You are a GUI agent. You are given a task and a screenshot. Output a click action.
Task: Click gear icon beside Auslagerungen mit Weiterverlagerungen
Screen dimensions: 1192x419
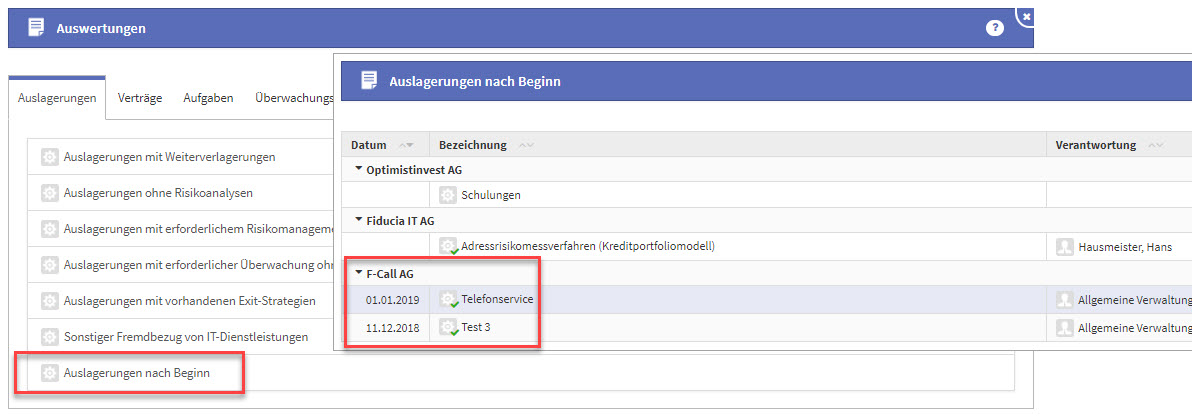click(x=49, y=157)
